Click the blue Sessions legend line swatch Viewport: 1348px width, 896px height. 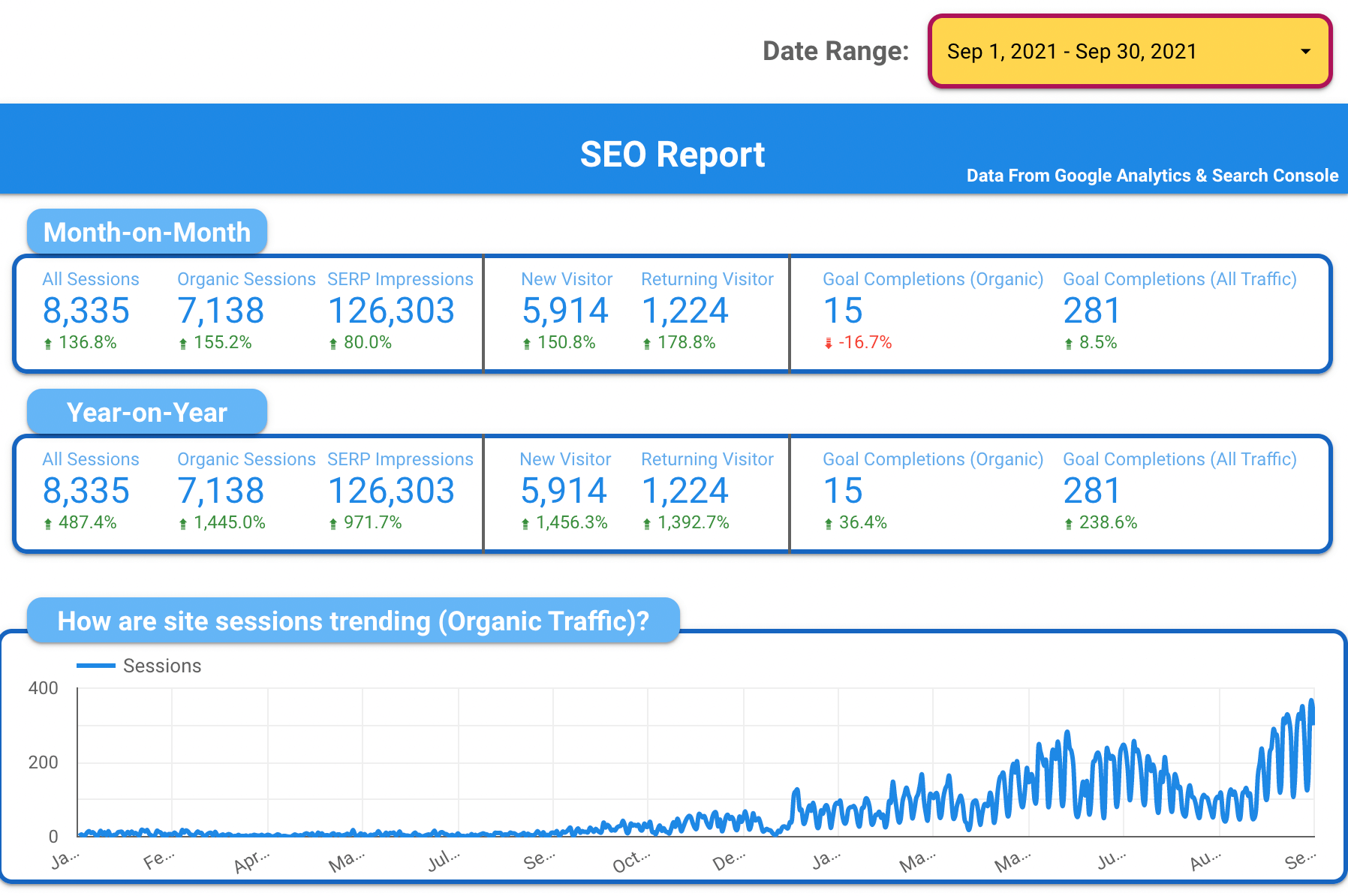[96, 666]
